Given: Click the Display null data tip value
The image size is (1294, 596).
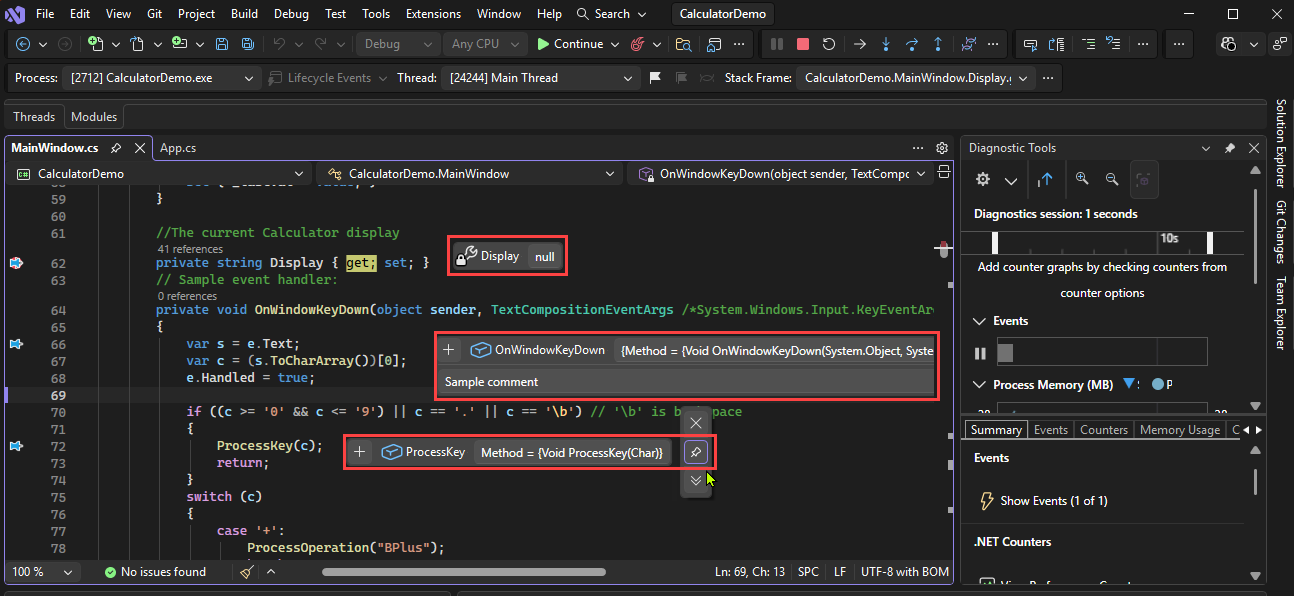Looking at the screenshot, I should 544,256.
